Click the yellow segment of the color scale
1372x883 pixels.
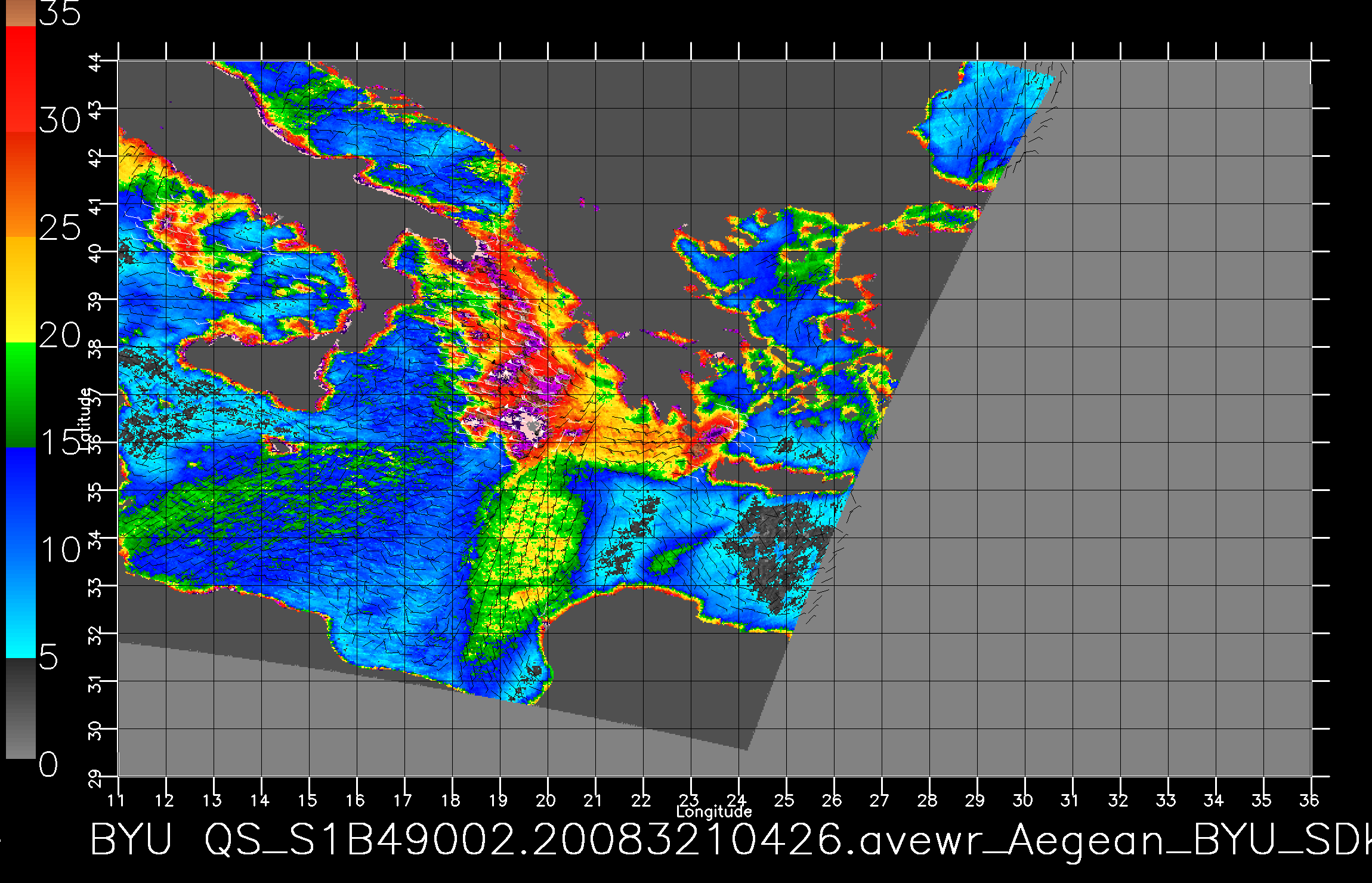pyautogui.click(x=21, y=289)
